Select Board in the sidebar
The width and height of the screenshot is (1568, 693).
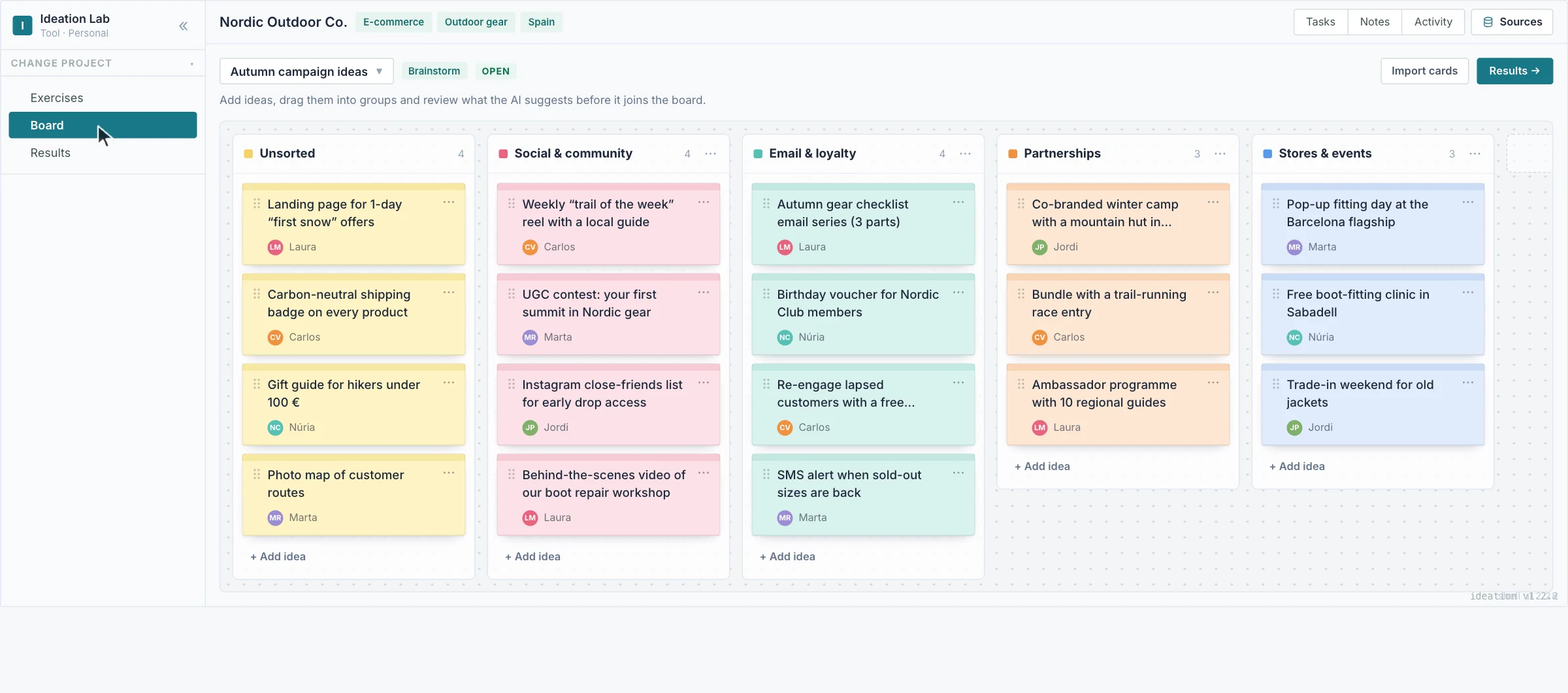103,126
